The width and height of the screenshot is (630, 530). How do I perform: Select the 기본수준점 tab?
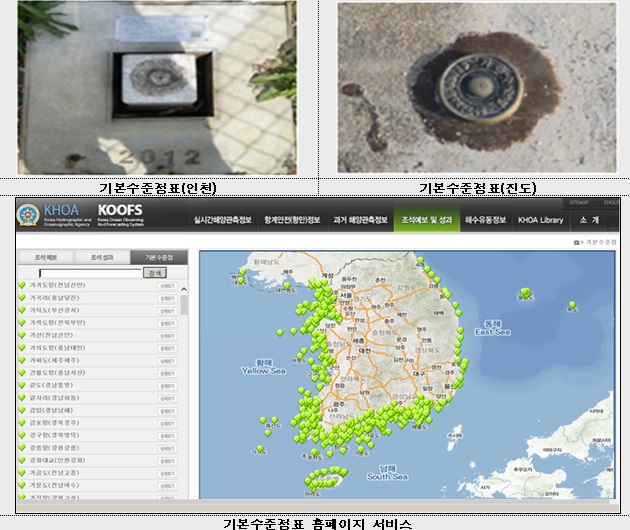pos(159,257)
